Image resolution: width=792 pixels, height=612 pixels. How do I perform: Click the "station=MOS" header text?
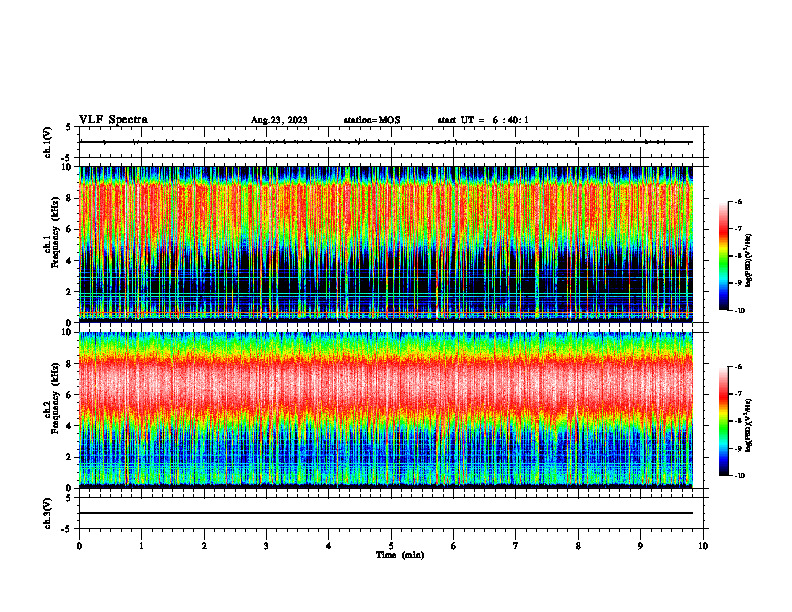[x=372, y=120]
